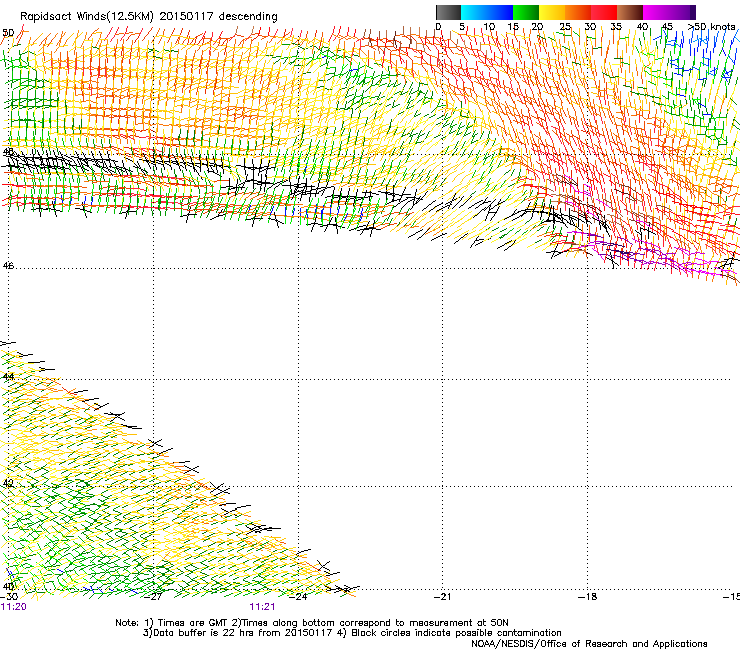Viewport: 740px width, 650px height.
Task: Click the '-21' longitude axis label
Action: click(442, 596)
